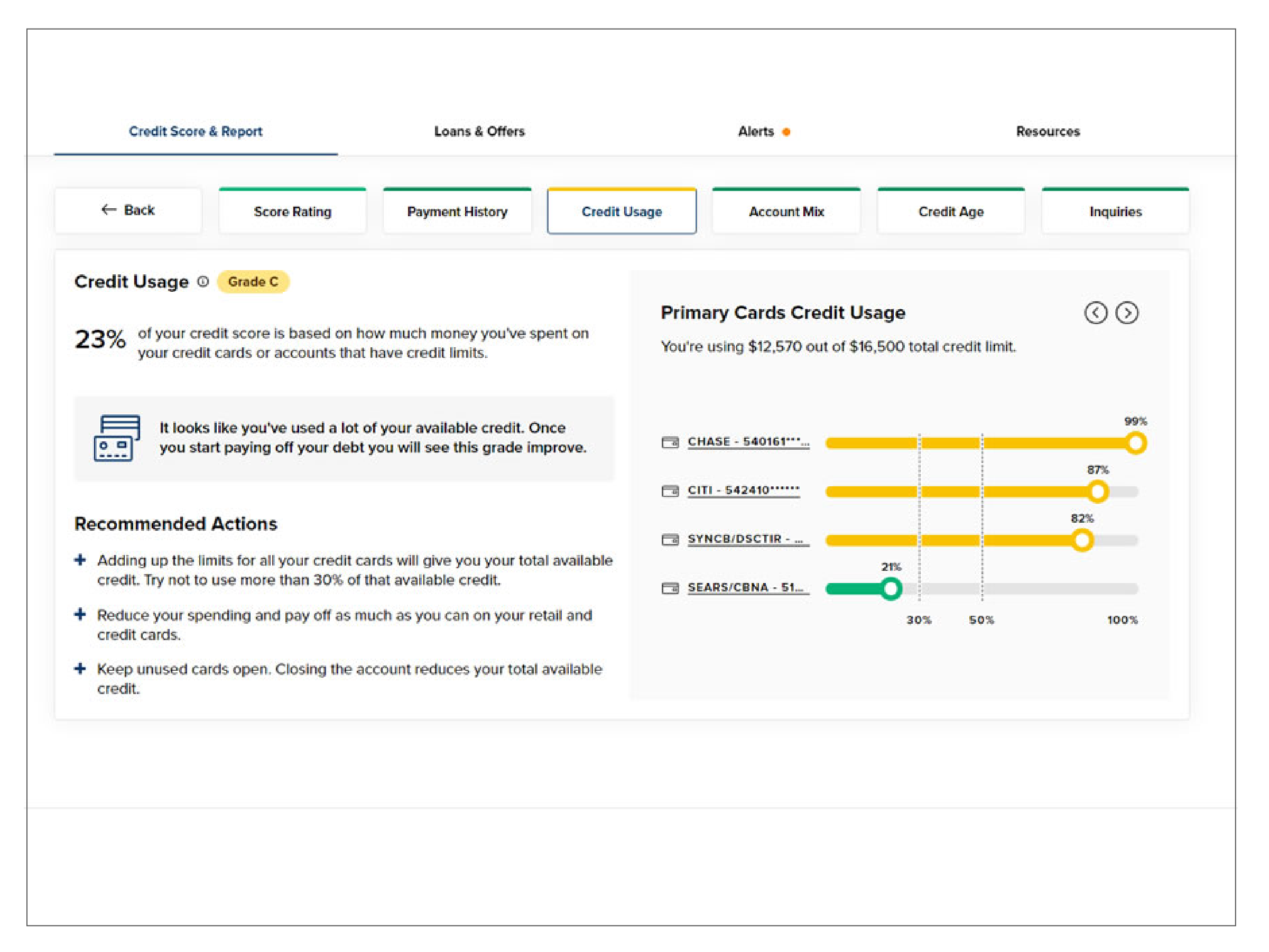Click the orange Alerts notification dot

[786, 132]
